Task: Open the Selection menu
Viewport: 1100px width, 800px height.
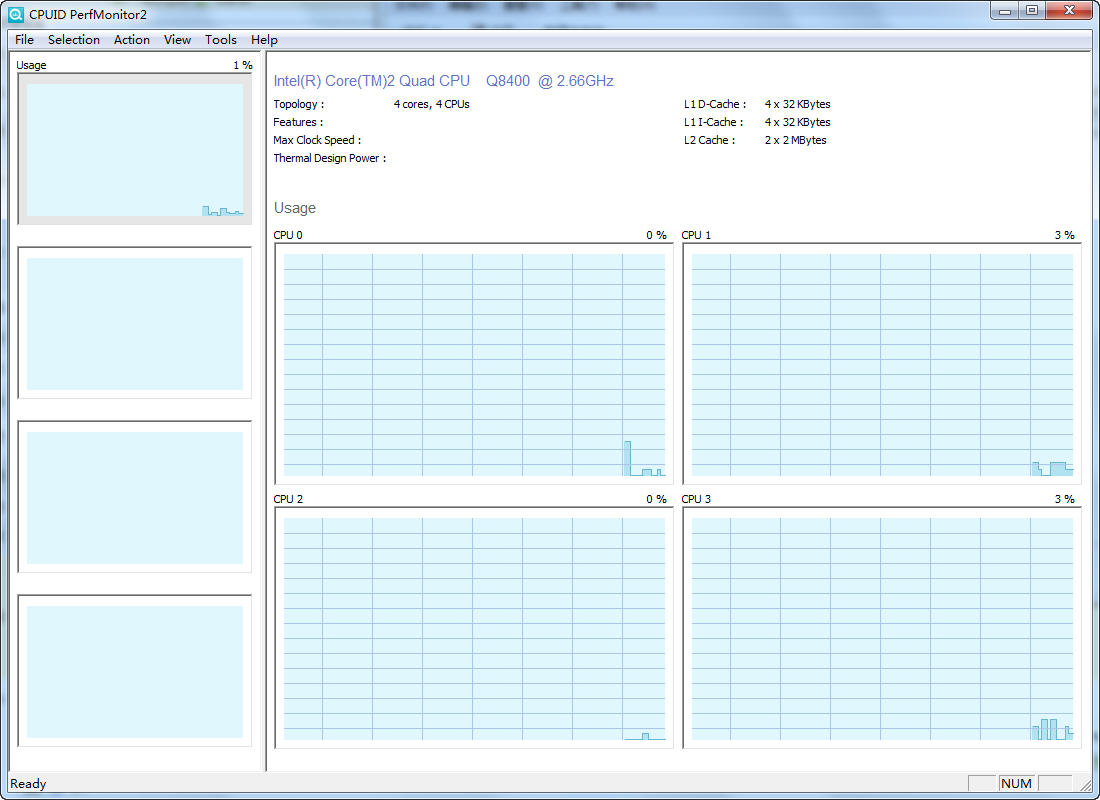Action: (x=74, y=40)
